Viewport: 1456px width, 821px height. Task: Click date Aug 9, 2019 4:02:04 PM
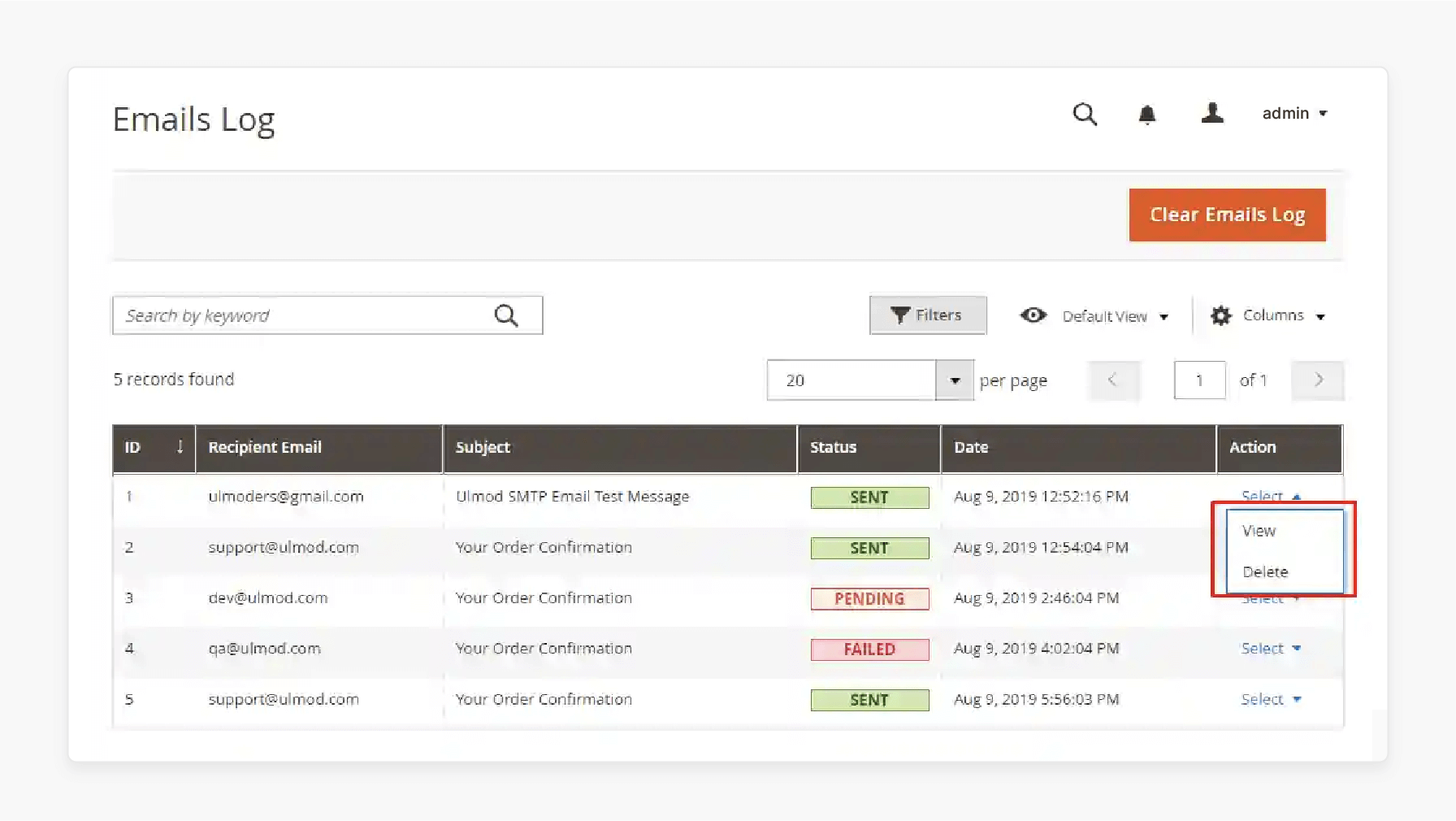[1037, 649]
